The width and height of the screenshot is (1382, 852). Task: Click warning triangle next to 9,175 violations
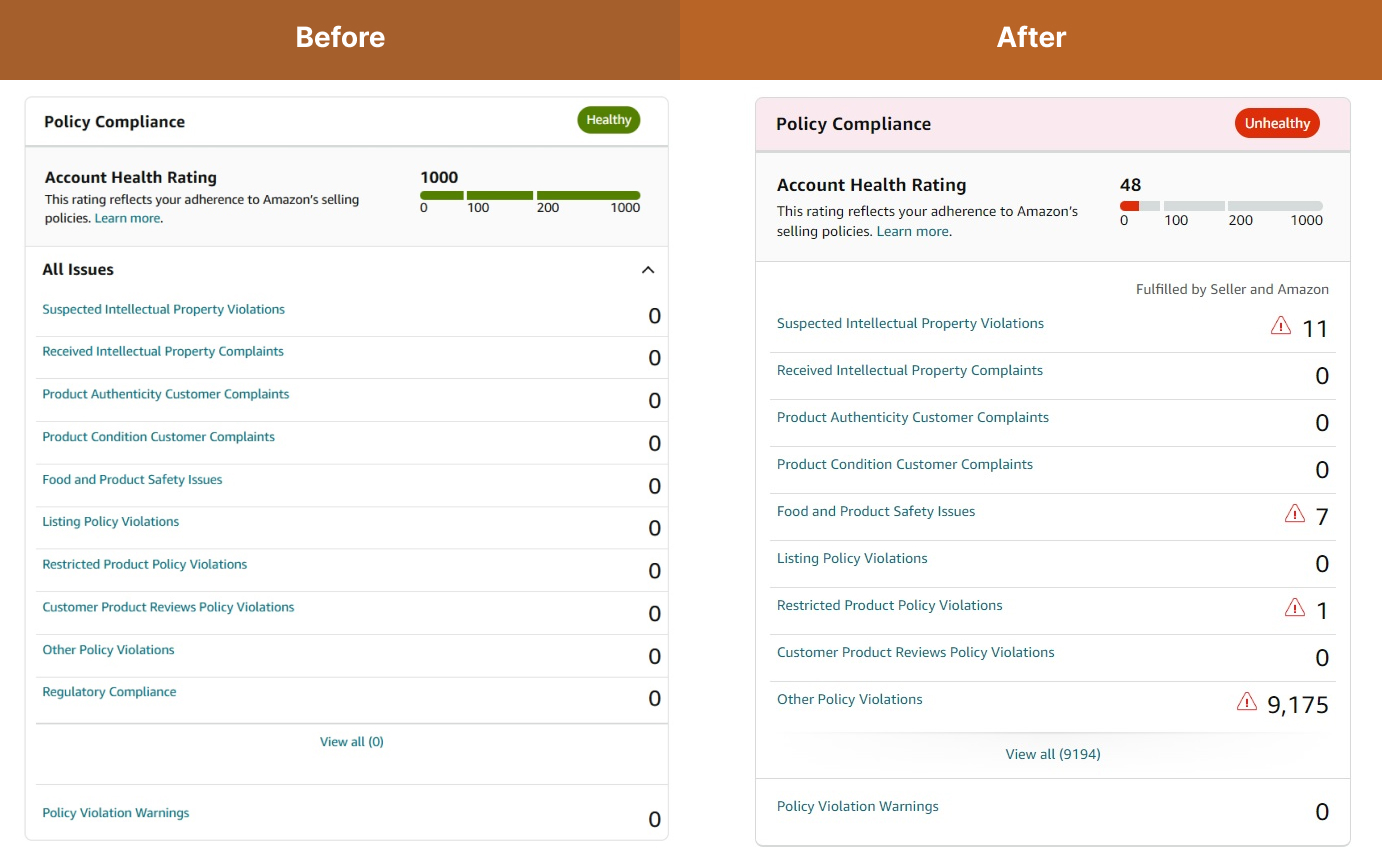(x=1246, y=701)
